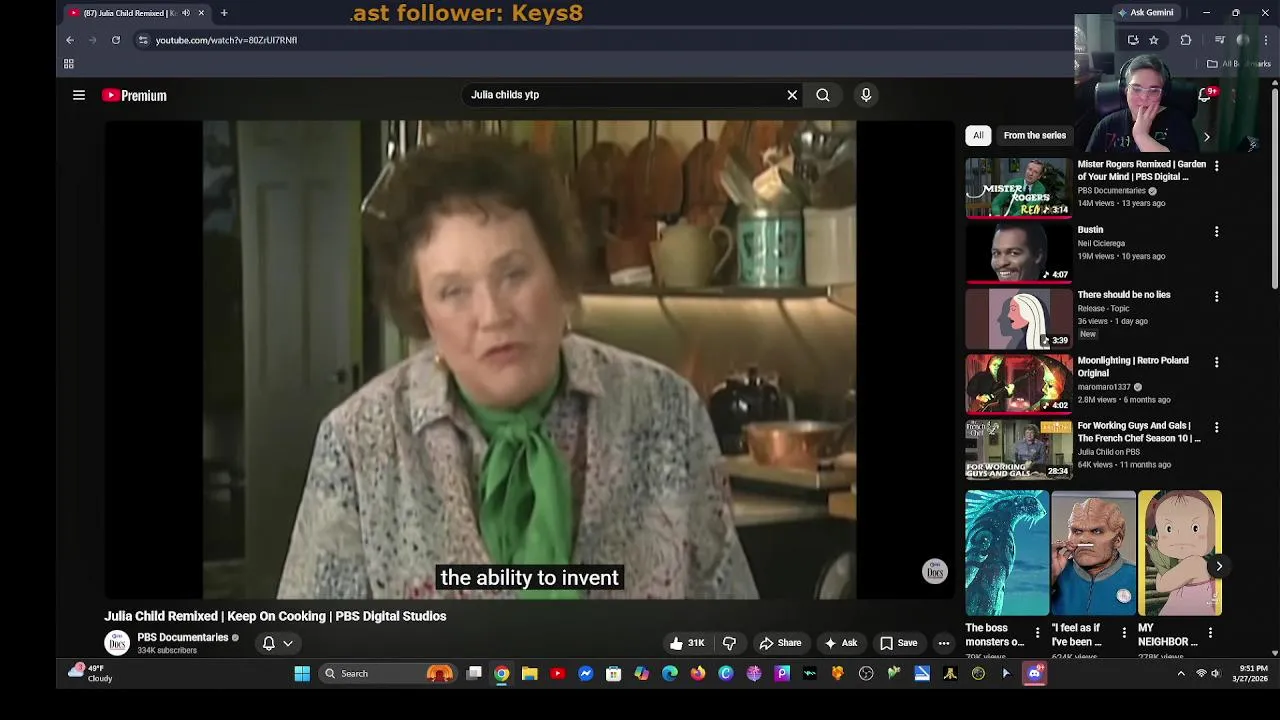
Task: Click the Docs watermark on the video
Action: tap(934, 571)
